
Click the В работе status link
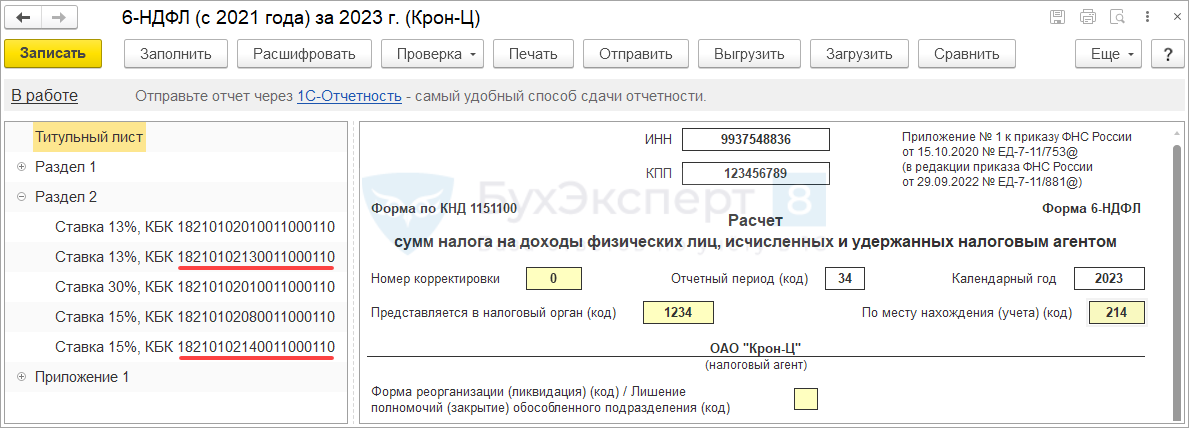click(x=44, y=96)
